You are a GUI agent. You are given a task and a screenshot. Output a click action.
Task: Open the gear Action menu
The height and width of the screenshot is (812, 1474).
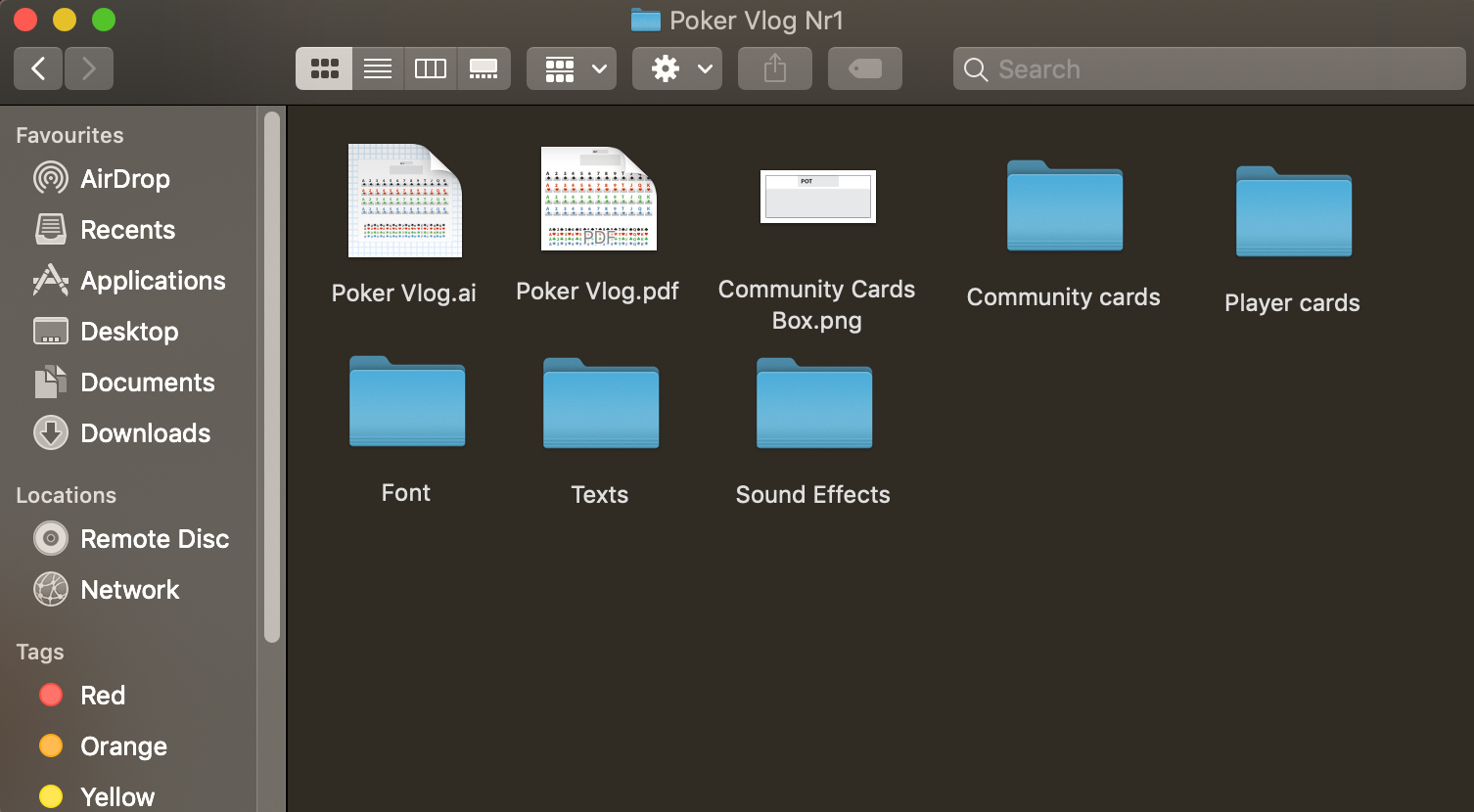[x=677, y=68]
